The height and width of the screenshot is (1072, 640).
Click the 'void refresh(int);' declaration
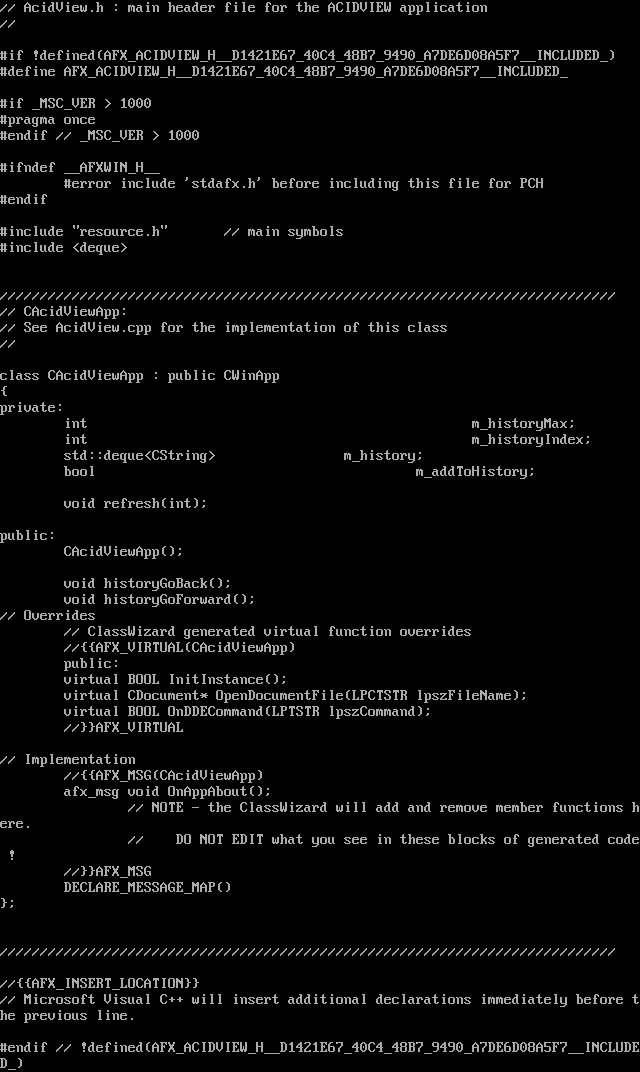click(135, 504)
